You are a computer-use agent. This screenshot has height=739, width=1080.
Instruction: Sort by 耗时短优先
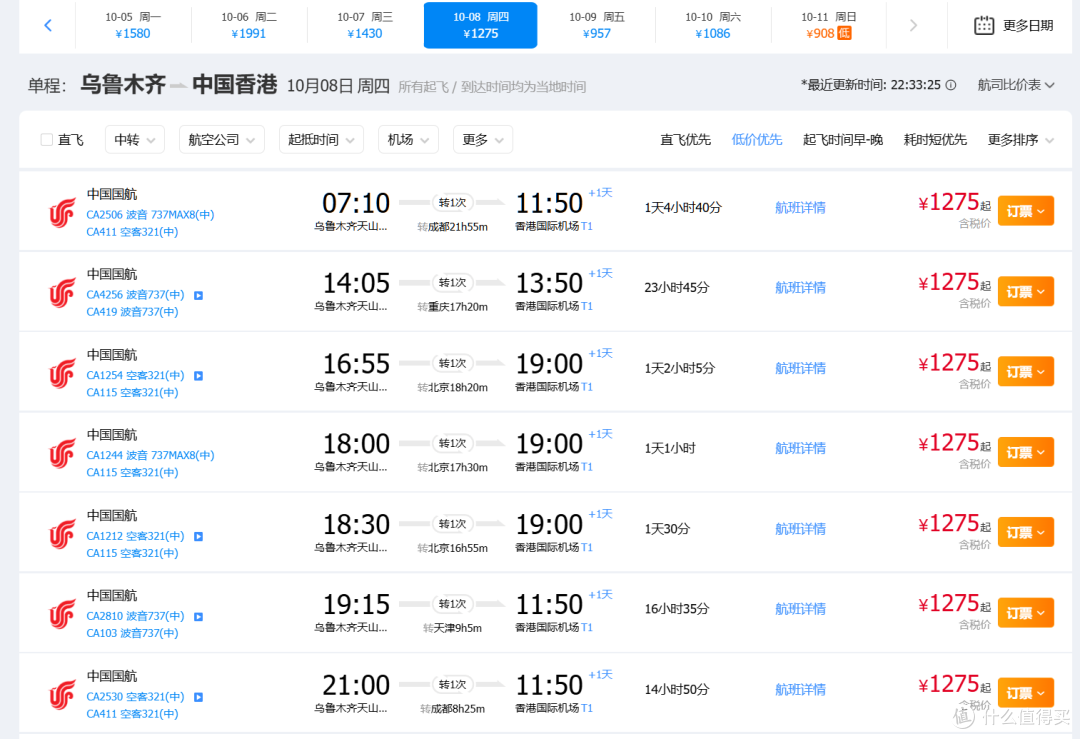pyautogui.click(x=935, y=140)
